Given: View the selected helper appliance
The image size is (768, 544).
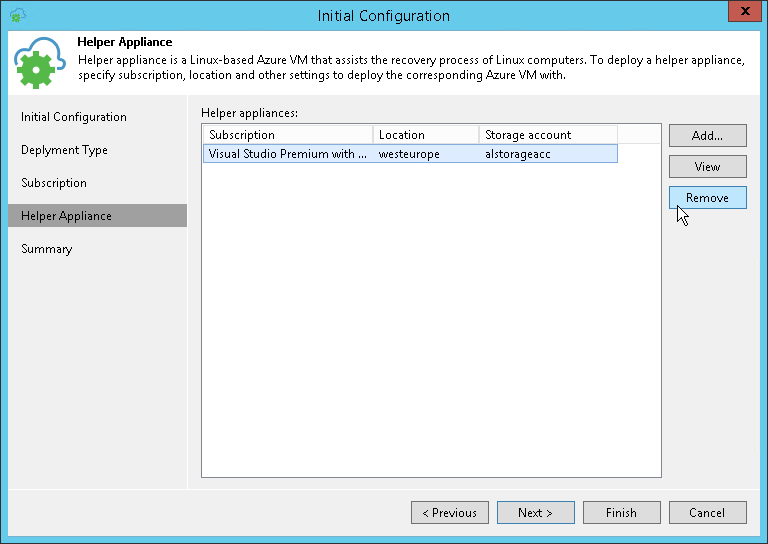Looking at the screenshot, I should click(x=707, y=167).
